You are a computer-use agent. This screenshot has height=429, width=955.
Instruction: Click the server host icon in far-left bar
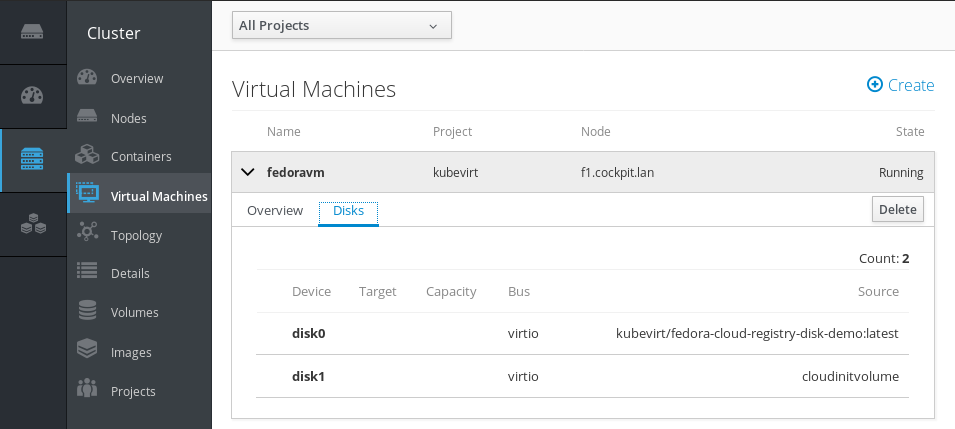[33, 31]
